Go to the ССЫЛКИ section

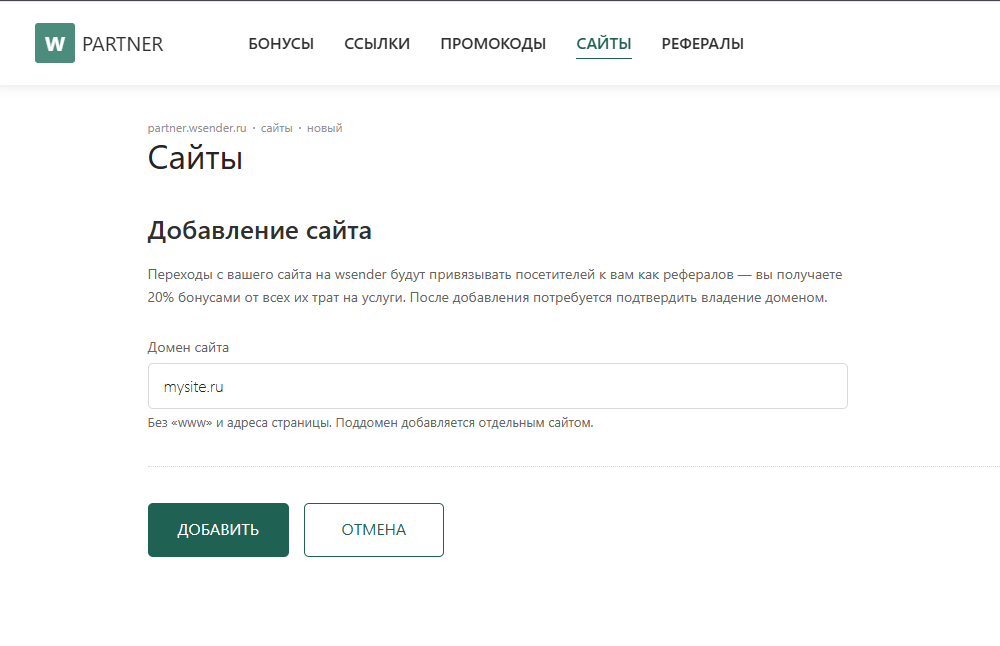point(377,43)
